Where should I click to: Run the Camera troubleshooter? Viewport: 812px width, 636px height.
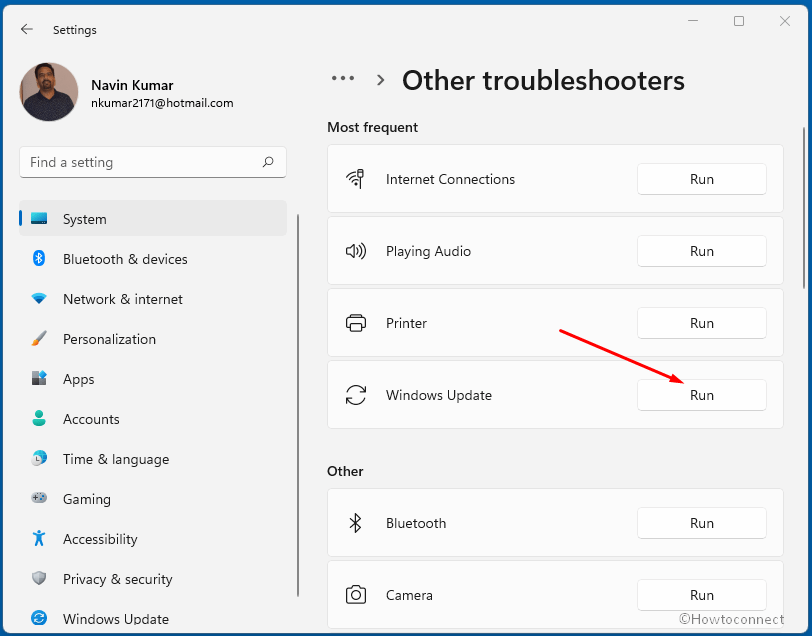point(702,595)
